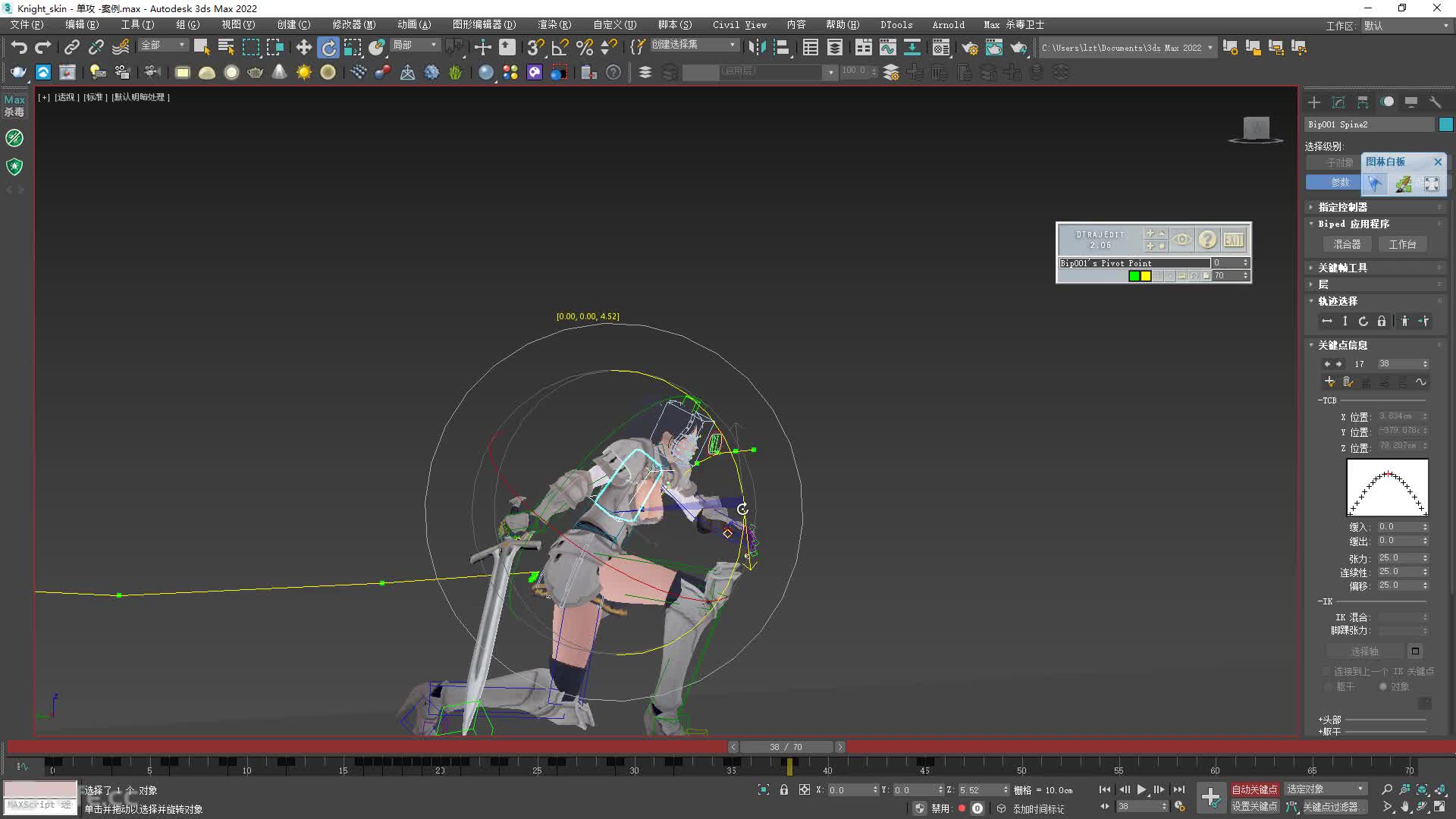Toggle the 3D Snaps button
Screen dimensions: 1456x819
535,47
